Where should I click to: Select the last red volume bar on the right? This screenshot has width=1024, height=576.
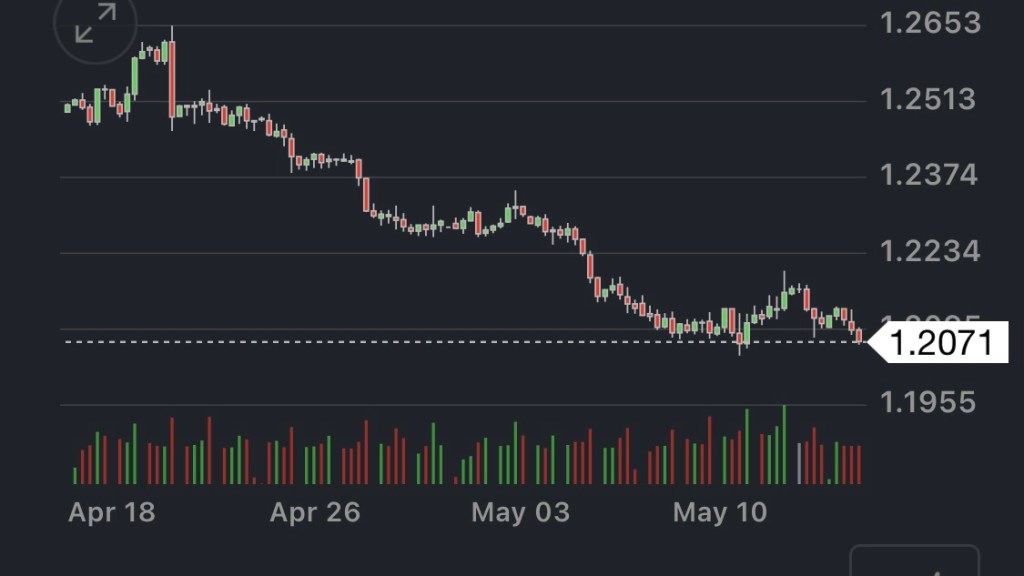[858, 465]
